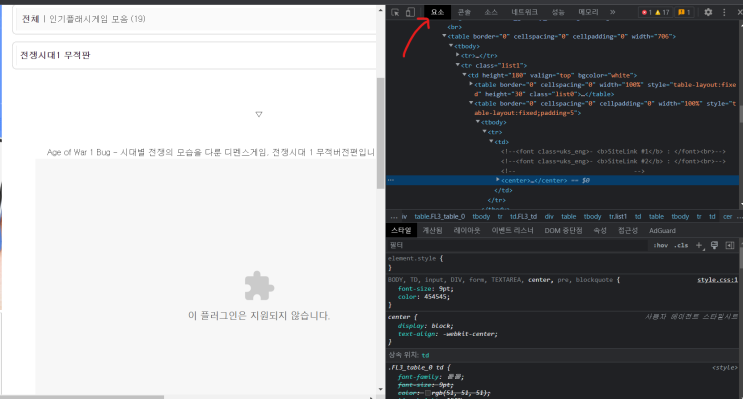The image size is (743, 399).
Task: Select the <br> node in DOM tree
Action: click(454, 27)
